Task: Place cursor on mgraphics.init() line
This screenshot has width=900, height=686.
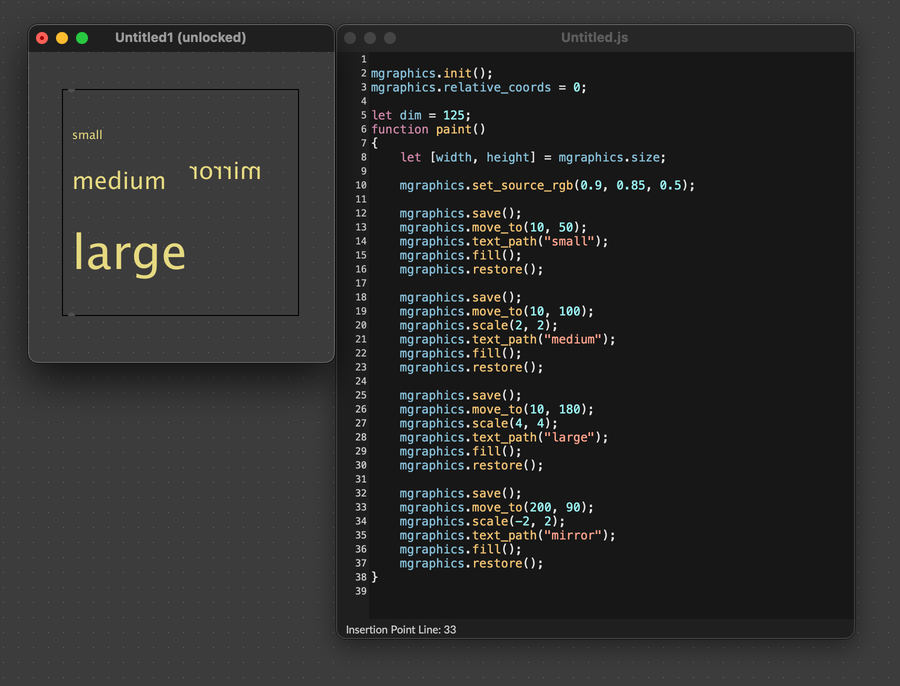Action: (432, 73)
